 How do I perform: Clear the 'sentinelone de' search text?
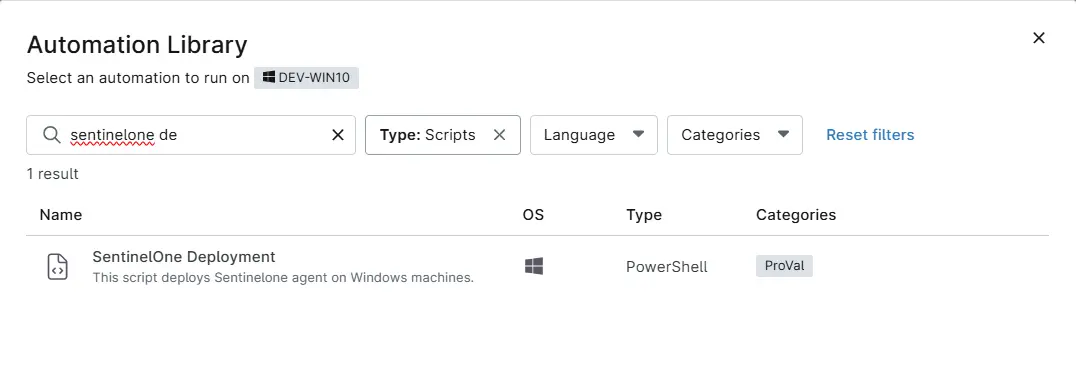(338, 135)
